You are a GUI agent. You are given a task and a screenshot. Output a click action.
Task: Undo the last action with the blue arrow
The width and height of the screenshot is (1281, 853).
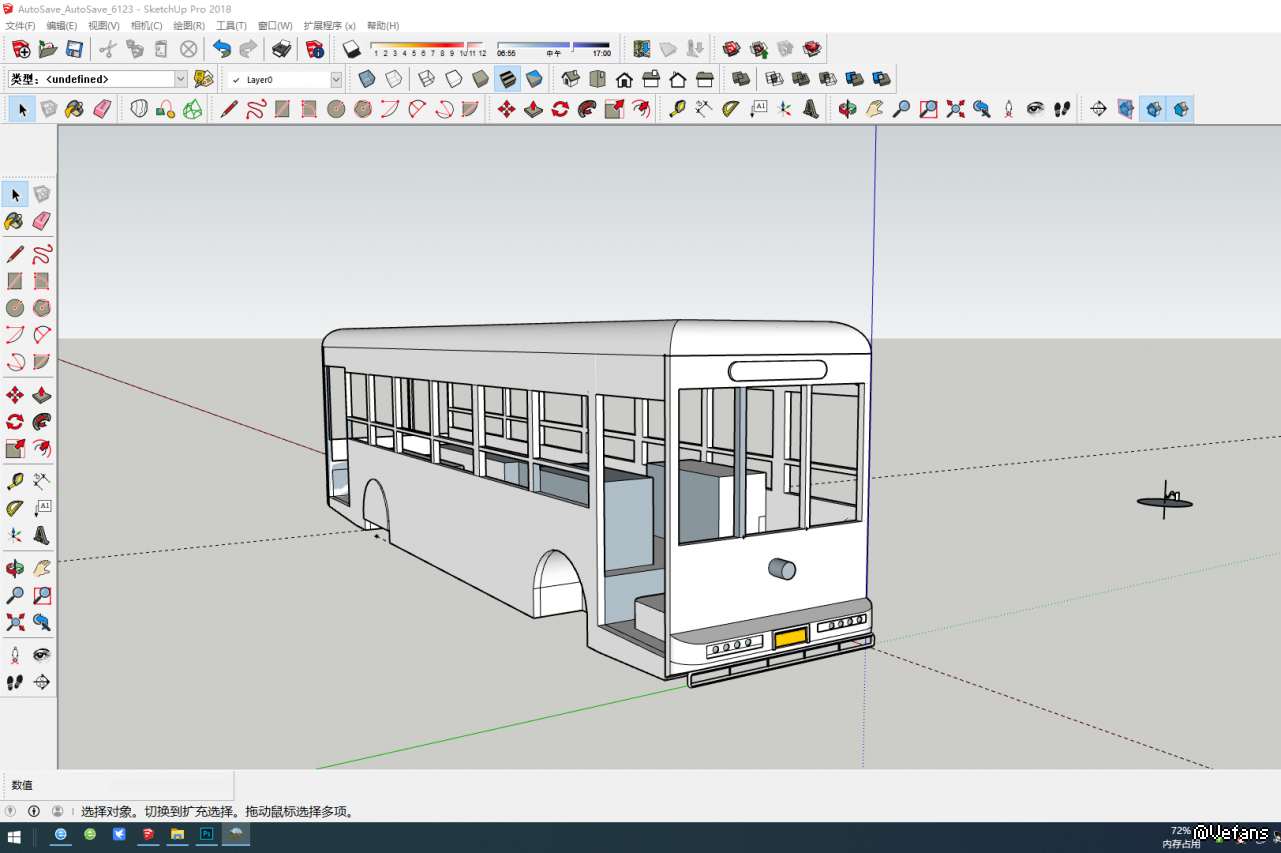click(x=222, y=49)
